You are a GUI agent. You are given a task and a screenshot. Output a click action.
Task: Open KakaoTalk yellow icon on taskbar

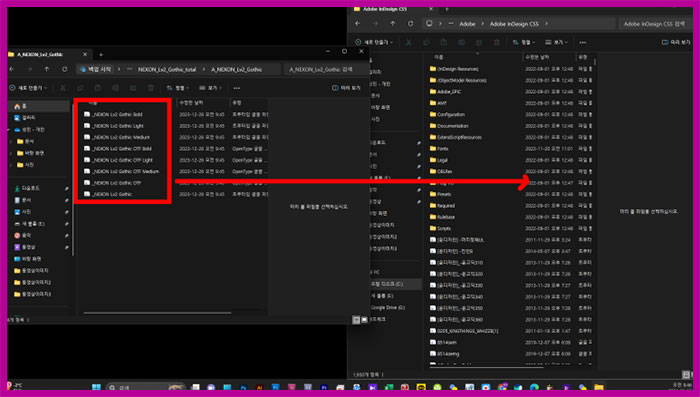[421, 387]
